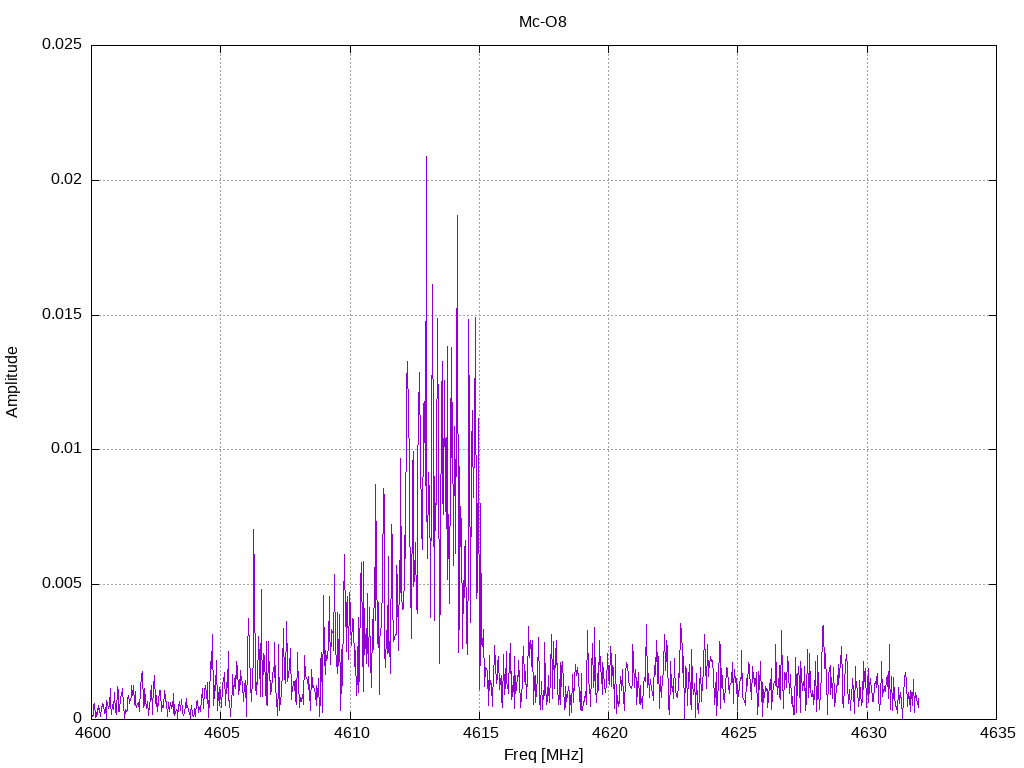This screenshot has height=768, width=1024.
Task: Click the 0.005 y-axis tick label
Action: [61, 584]
